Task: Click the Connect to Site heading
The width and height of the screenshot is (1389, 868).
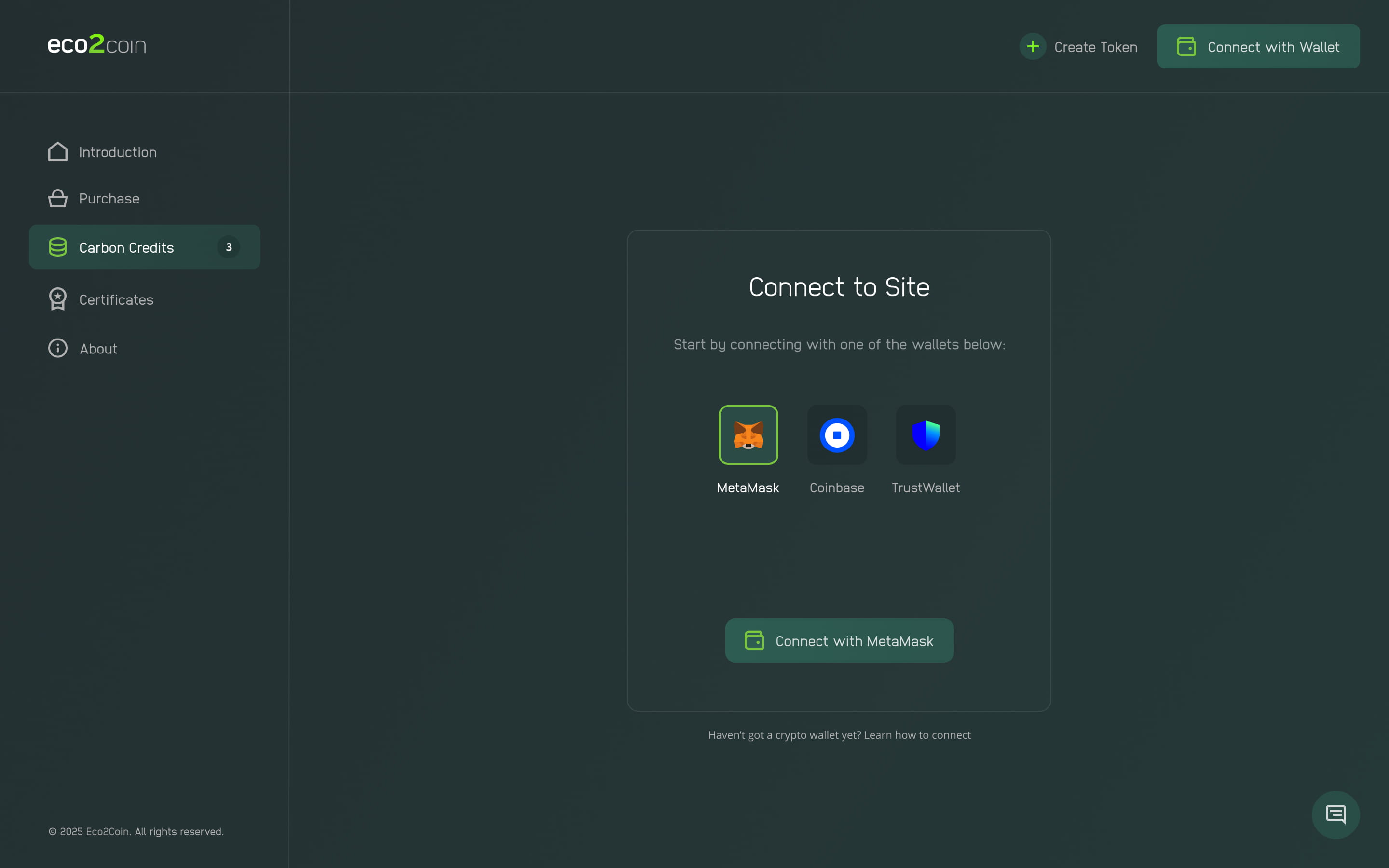Action: click(x=839, y=287)
